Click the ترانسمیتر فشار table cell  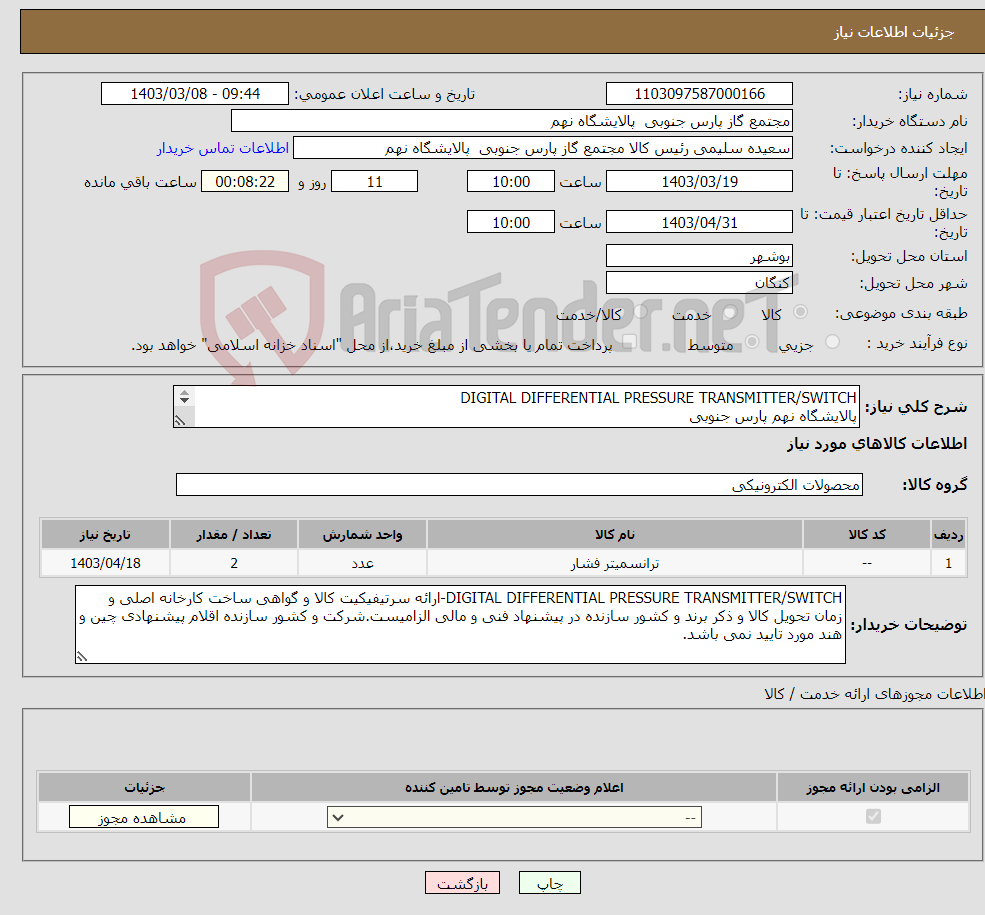click(x=615, y=564)
